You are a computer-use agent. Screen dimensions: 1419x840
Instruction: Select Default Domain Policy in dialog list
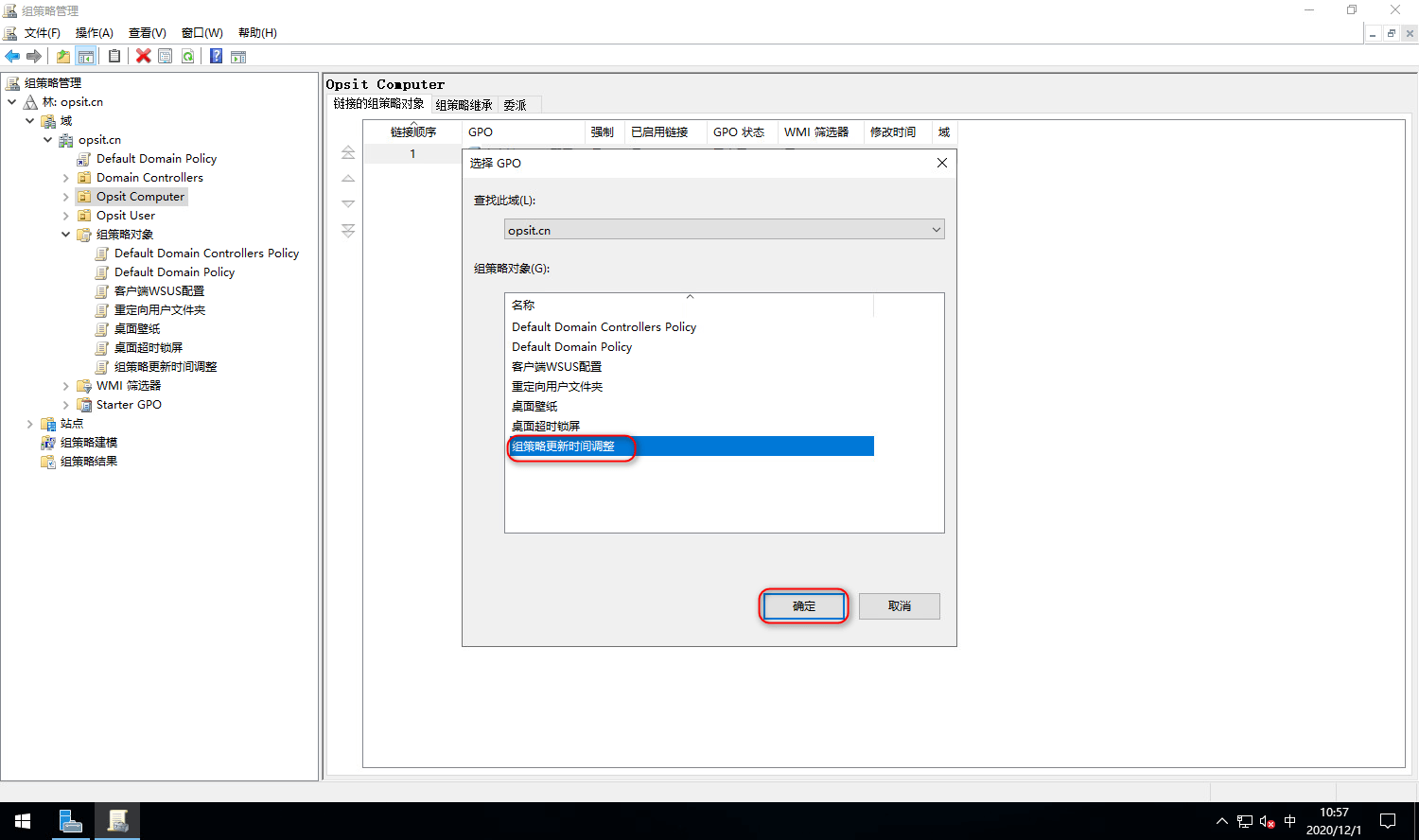tap(572, 347)
